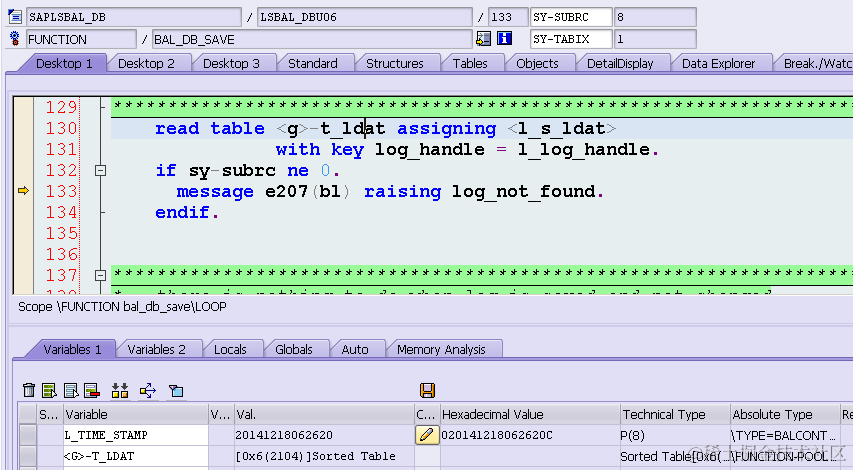This screenshot has height=470, width=853.
Task: Click the orange save floppy disk icon
Action: click(x=427, y=390)
